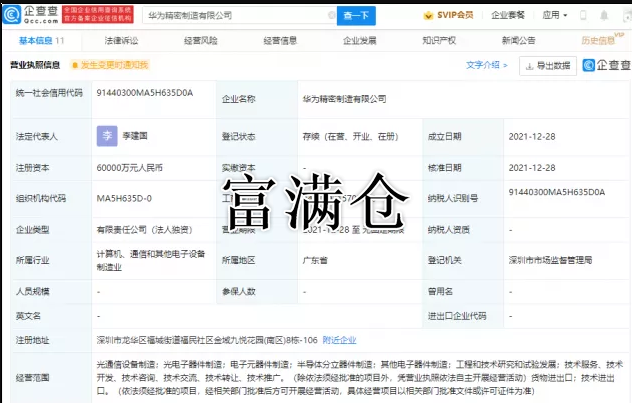Click the Qcc.com logo icon
The image size is (632, 403).
pyautogui.click(x=11, y=15)
